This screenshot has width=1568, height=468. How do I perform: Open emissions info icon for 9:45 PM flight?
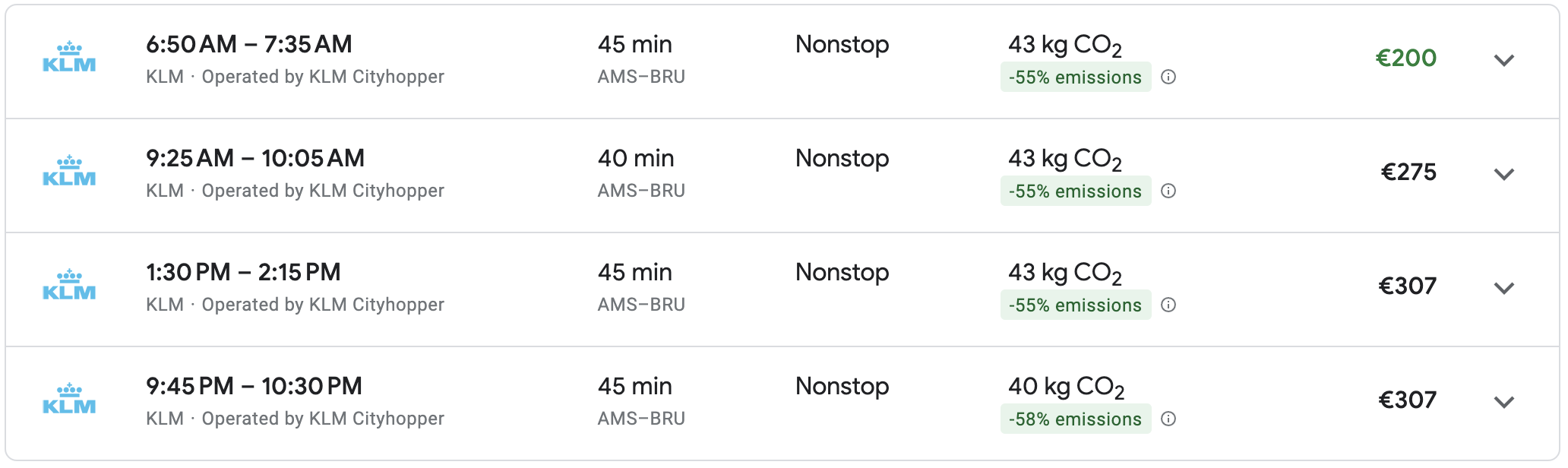1168,419
